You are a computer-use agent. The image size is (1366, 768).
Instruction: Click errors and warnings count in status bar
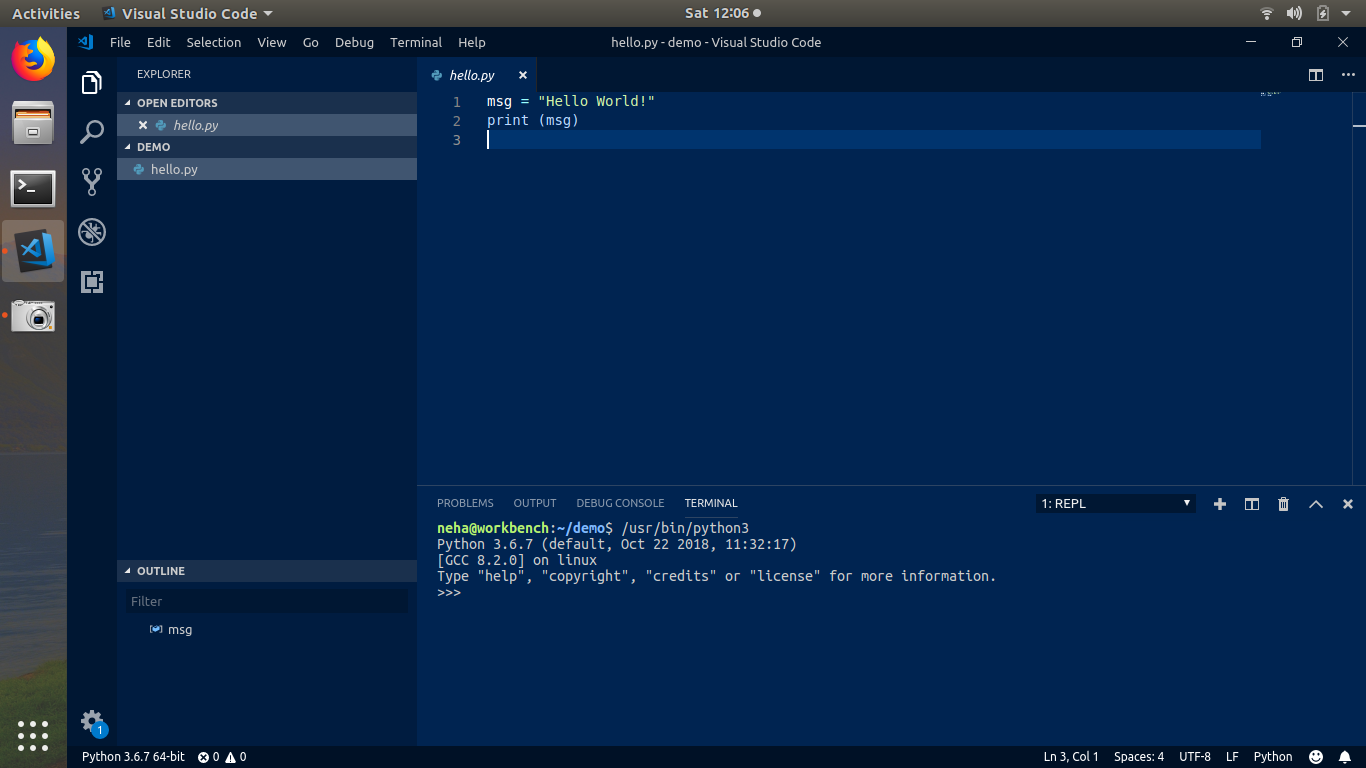tap(222, 757)
